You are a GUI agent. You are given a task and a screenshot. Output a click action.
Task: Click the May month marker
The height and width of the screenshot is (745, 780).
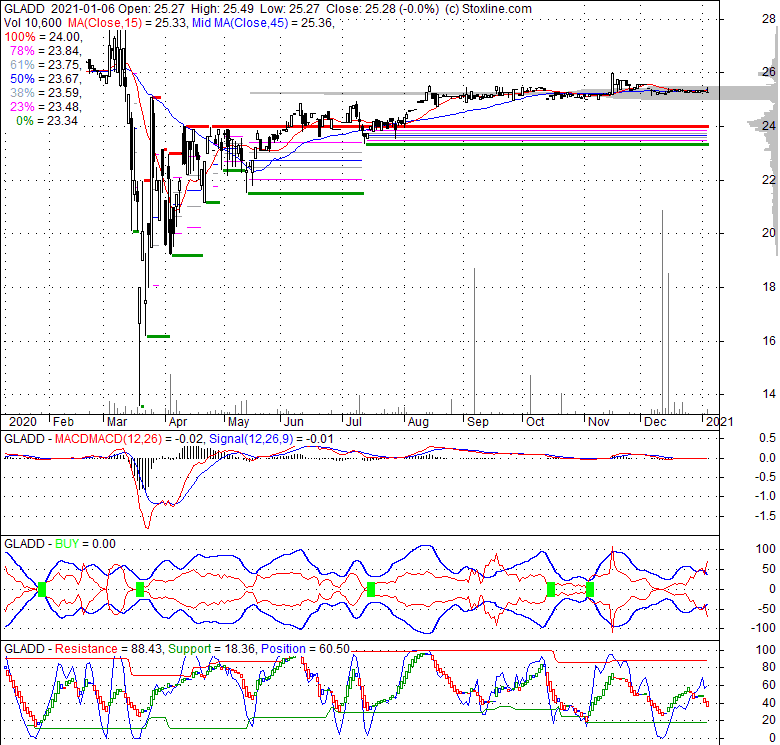238,422
